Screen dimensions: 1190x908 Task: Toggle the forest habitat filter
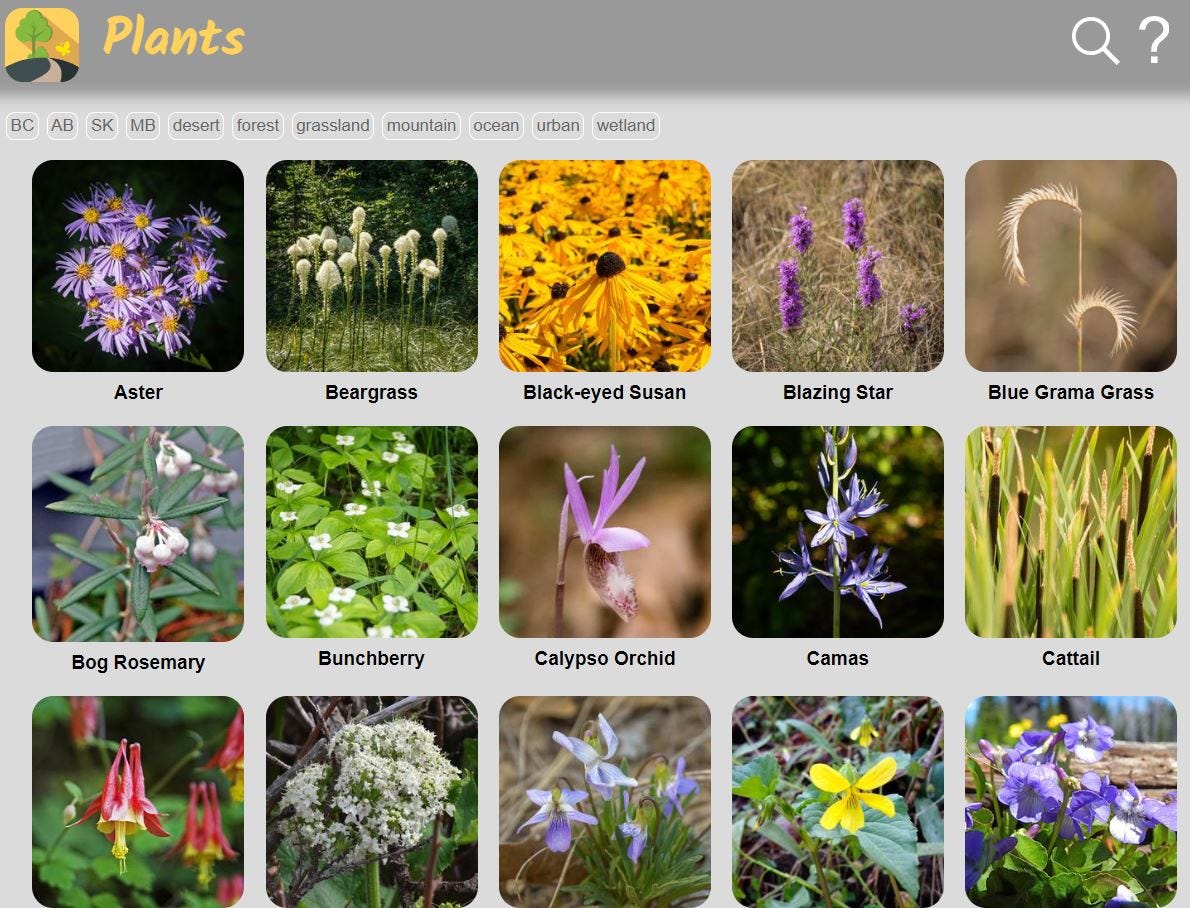[258, 125]
